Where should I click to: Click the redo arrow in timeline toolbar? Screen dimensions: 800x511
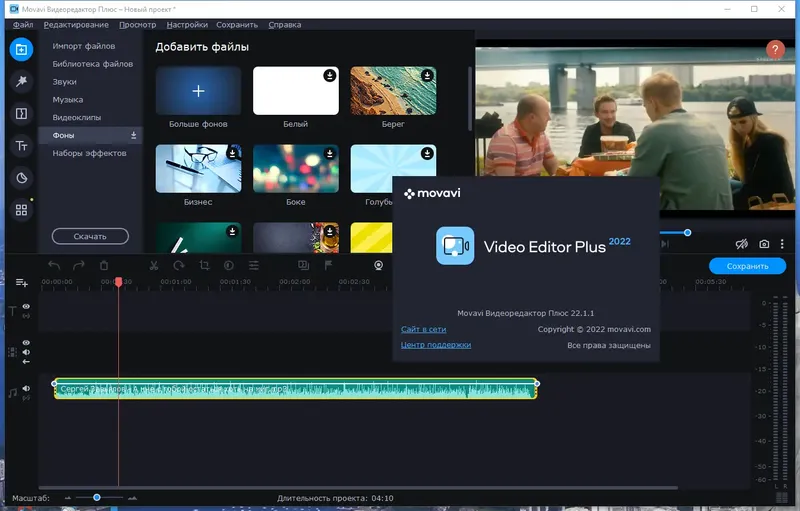click(79, 265)
